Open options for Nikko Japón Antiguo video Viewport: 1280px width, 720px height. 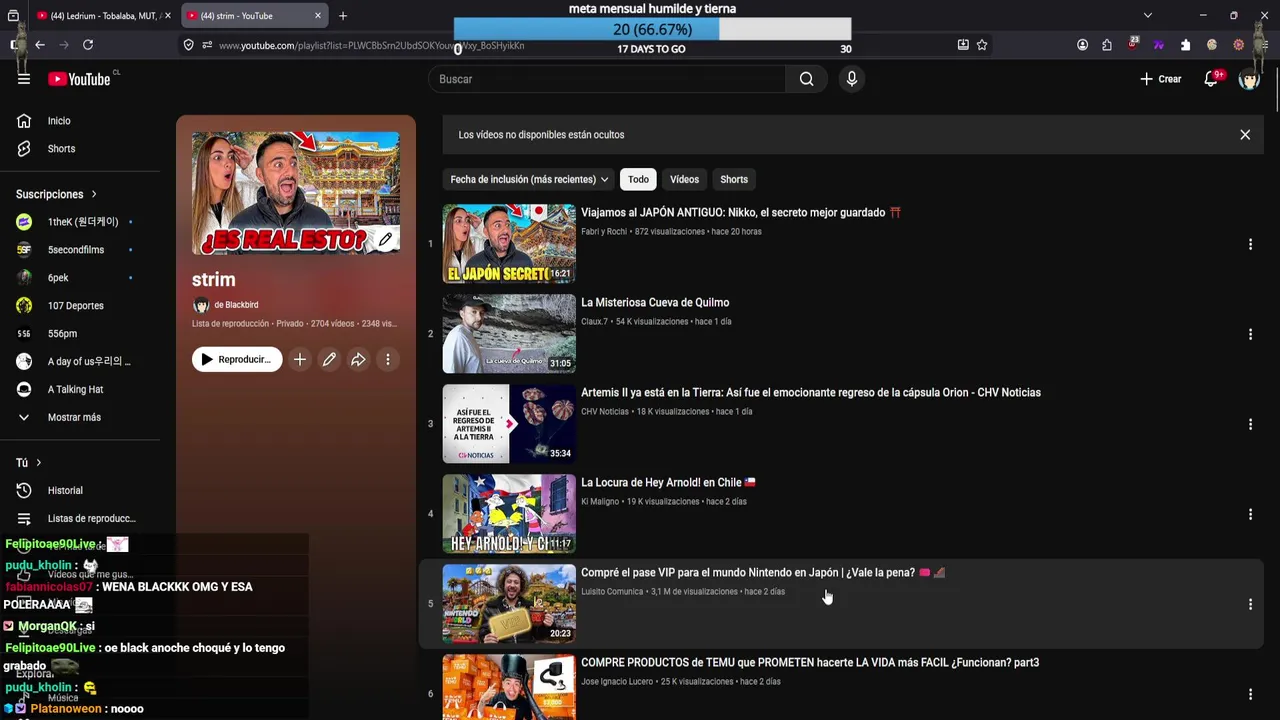1250,244
